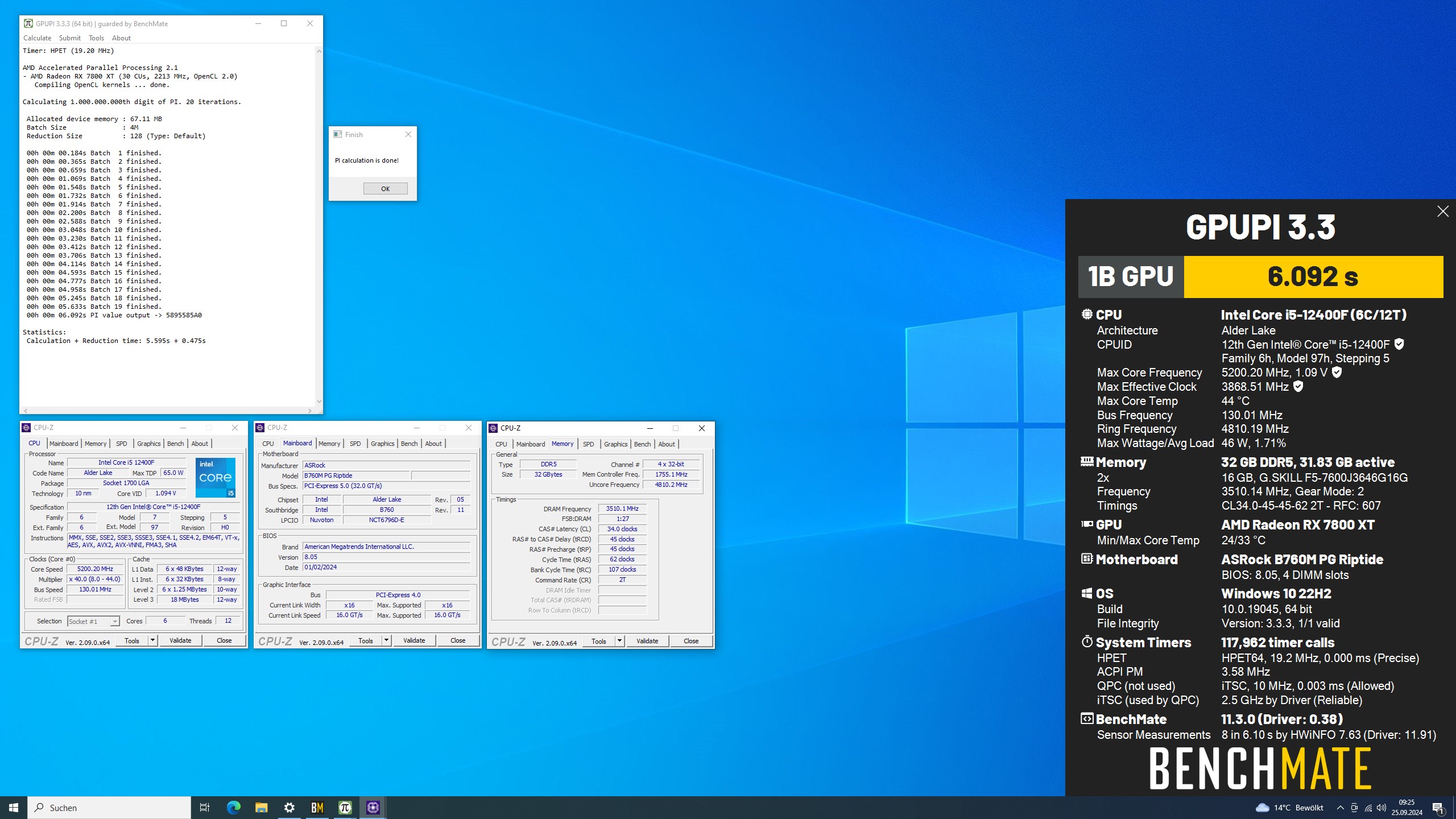
Task: Open the Submit menu in GPUPI
Action: (x=70, y=38)
